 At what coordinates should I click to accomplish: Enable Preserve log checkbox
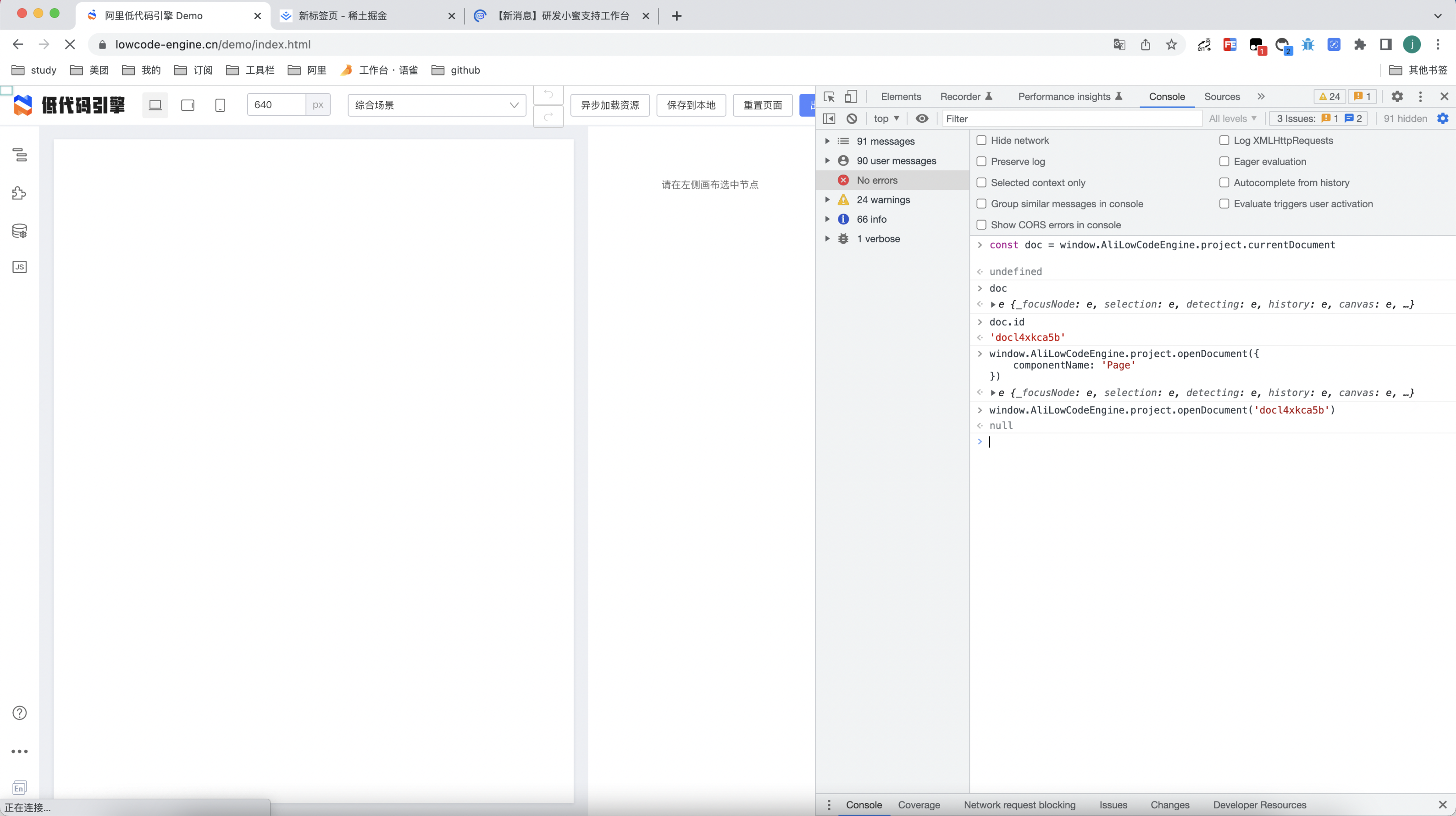pos(982,162)
